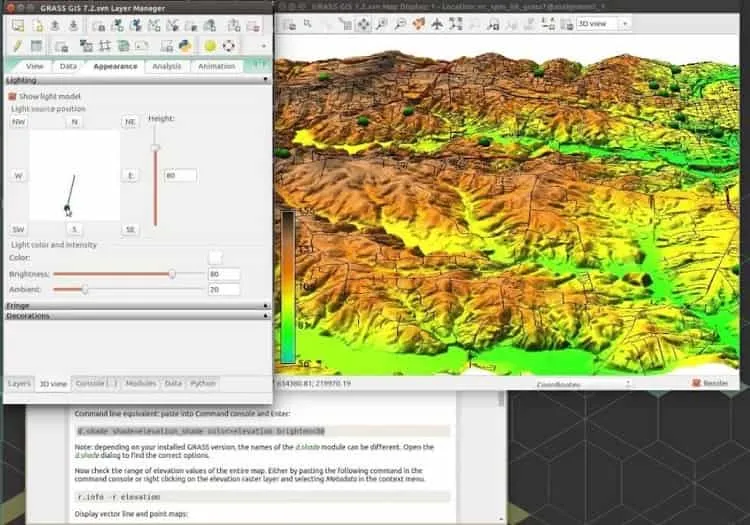Click the Ambient value field
This screenshot has width=750, height=525.
pos(224,289)
